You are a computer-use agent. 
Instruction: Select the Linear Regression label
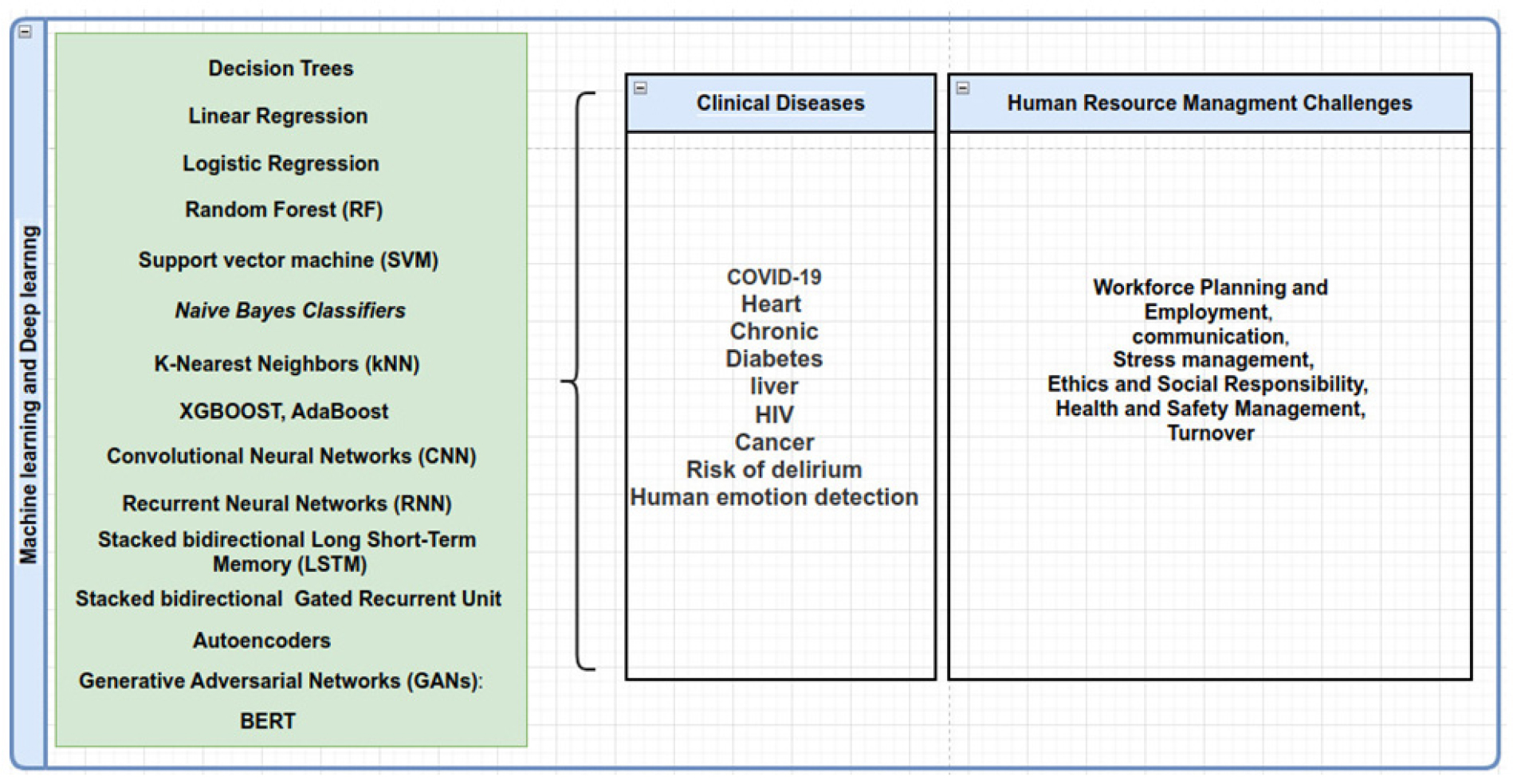pos(277,116)
